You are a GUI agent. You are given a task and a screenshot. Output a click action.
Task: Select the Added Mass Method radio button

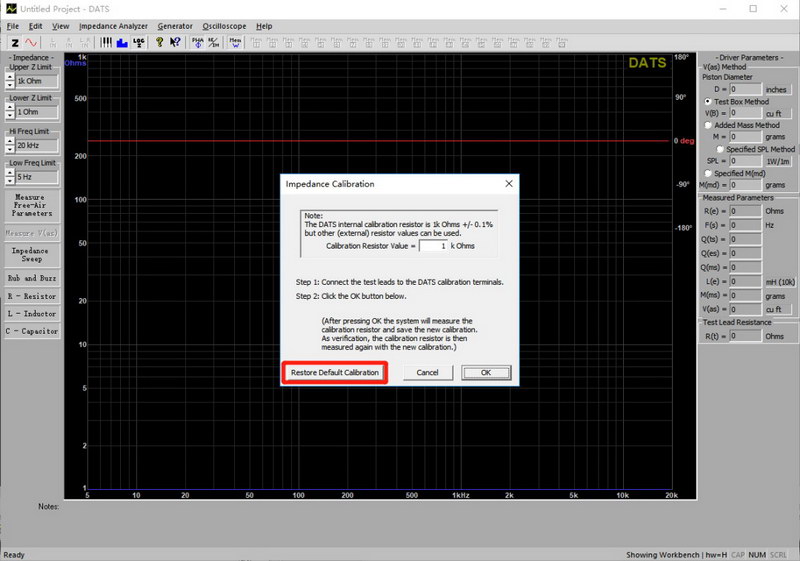[708, 125]
